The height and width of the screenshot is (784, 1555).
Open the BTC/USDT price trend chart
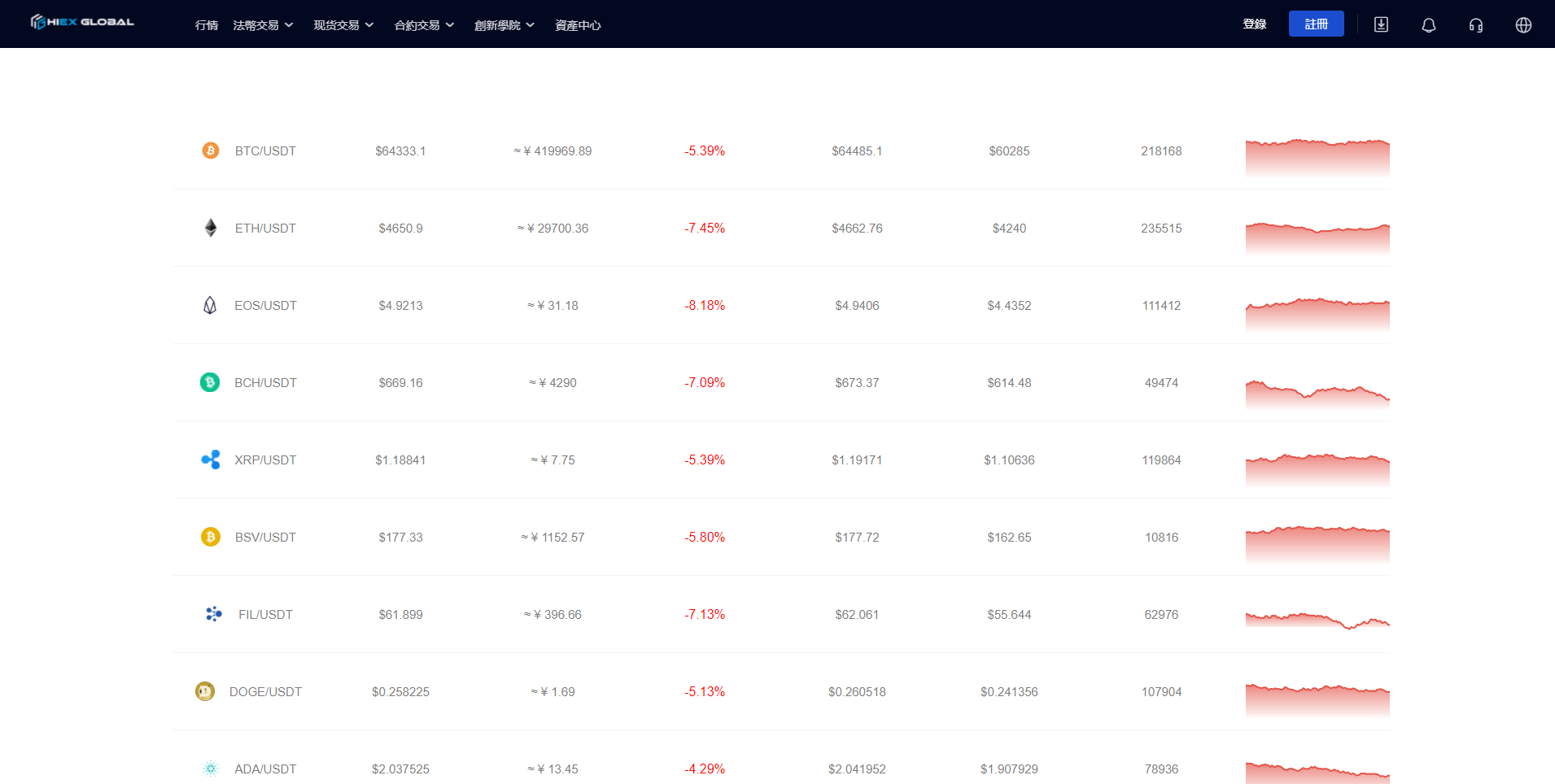click(x=1317, y=155)
